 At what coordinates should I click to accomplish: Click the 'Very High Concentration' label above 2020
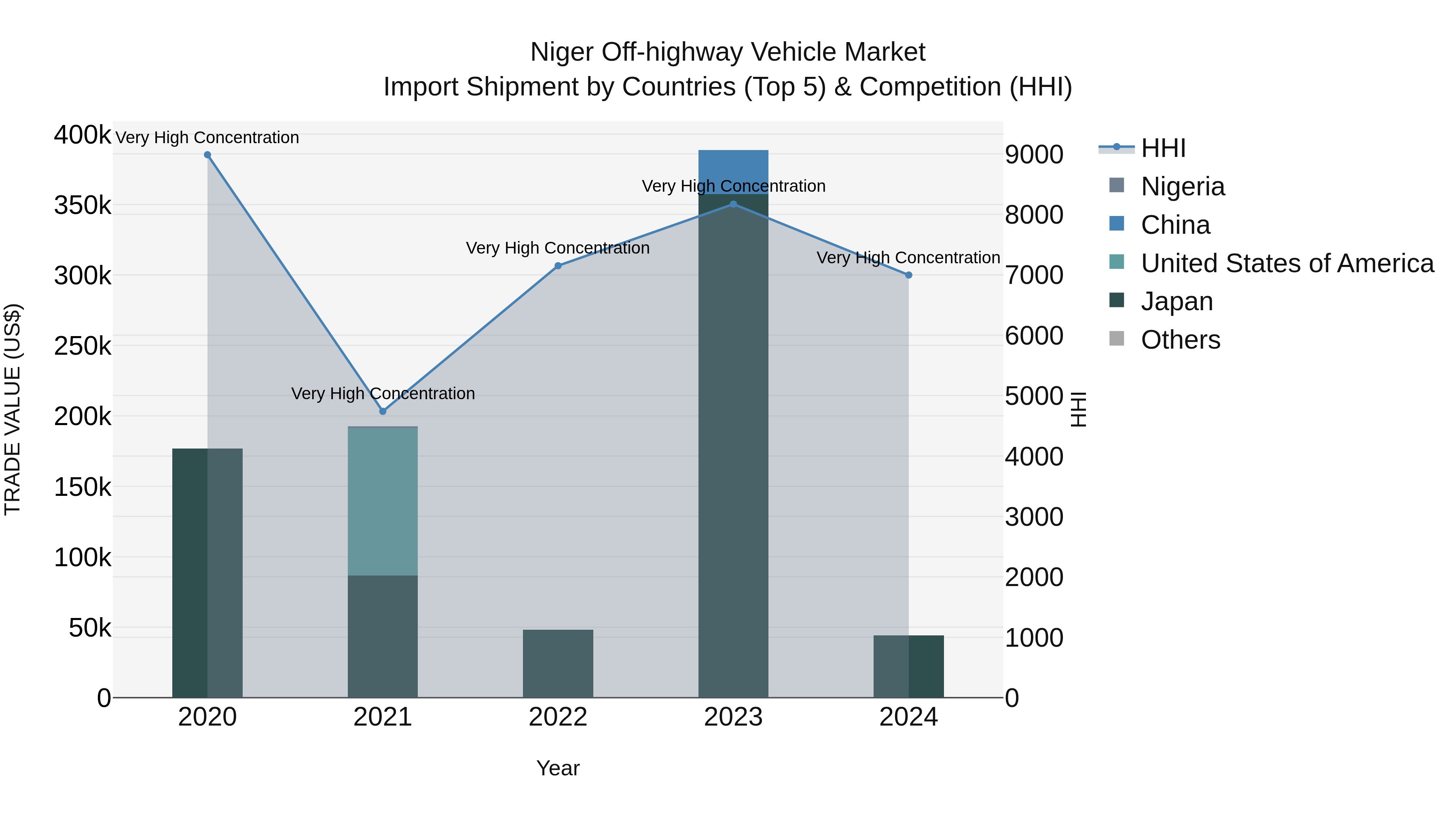(207, 138)
